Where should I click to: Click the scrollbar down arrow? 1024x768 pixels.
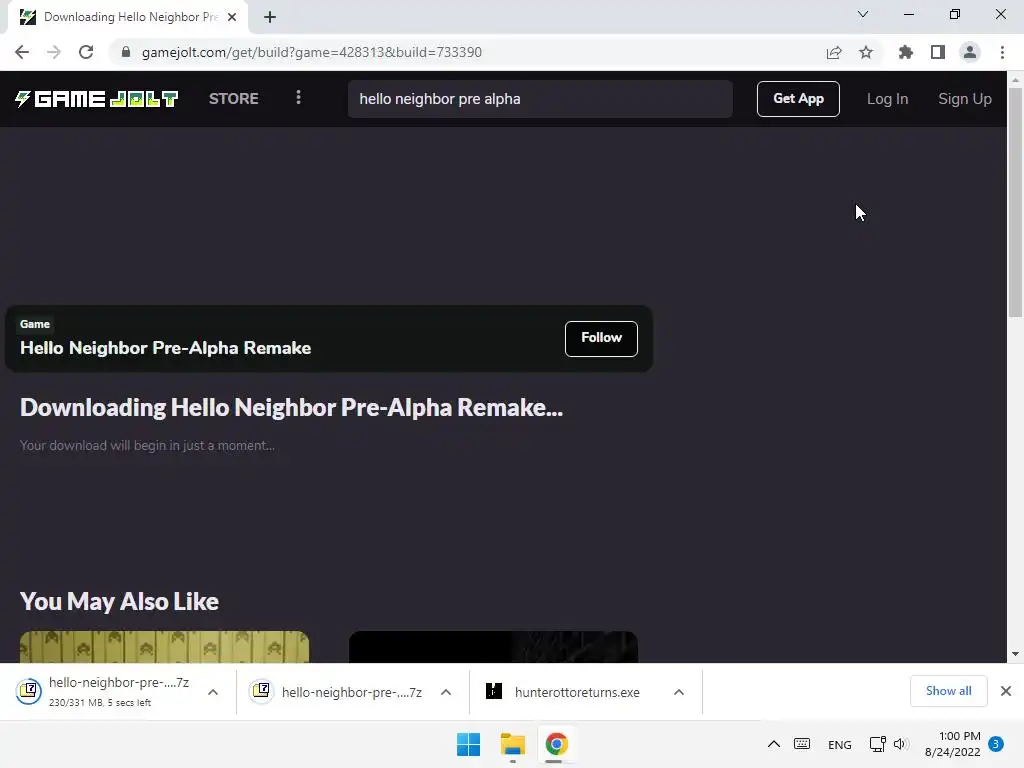pos(1015,654)
